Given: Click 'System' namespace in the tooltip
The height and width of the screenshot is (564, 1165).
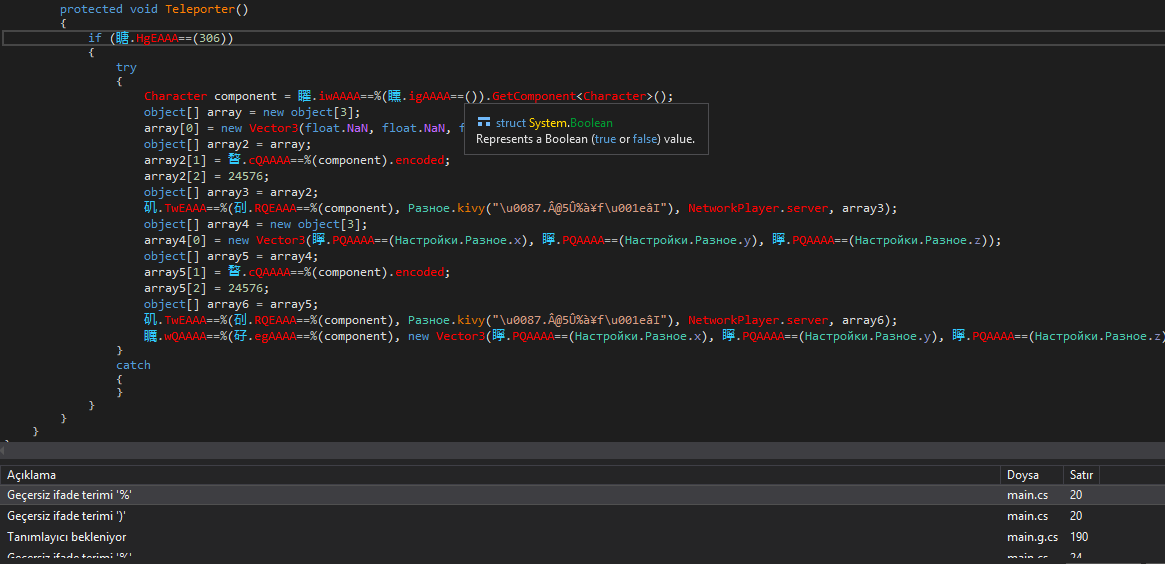Looking at the screenshot, I should point(548,123).
